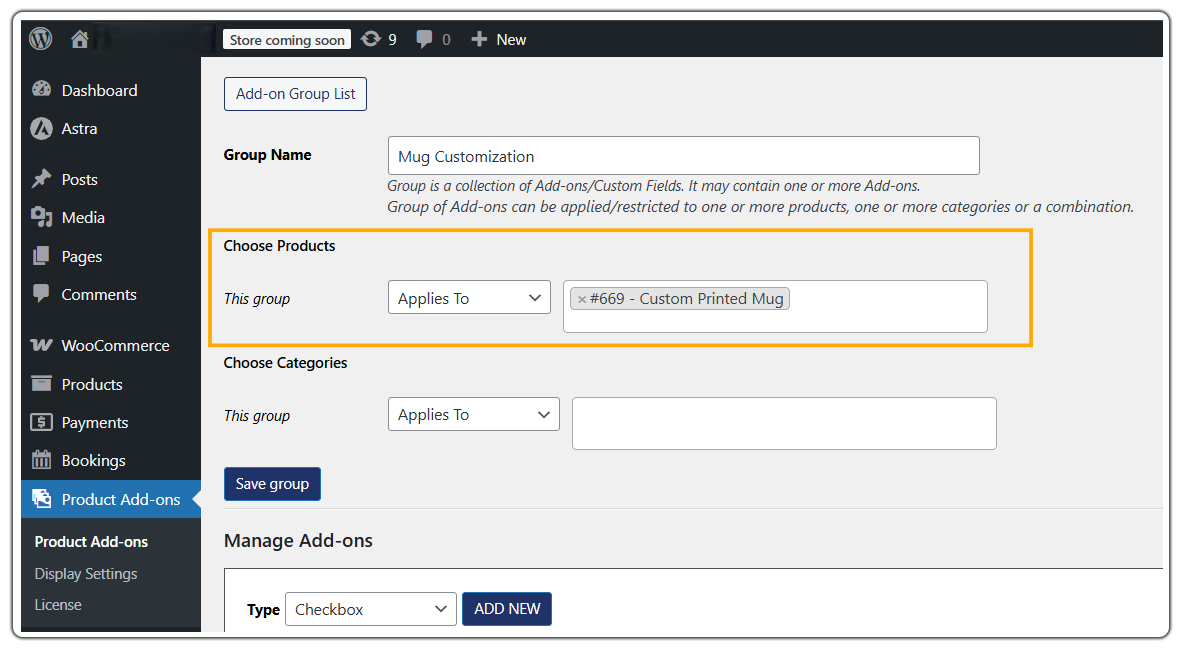Open Products via its sidebar icon
This screenshot has width=1182, height=648.
[x=42, y=384]
